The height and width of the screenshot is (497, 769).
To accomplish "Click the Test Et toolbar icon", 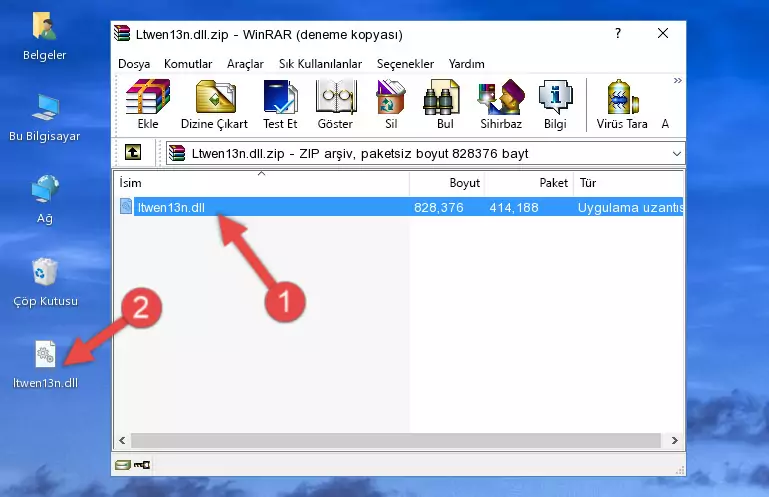I will coord(280,105).
